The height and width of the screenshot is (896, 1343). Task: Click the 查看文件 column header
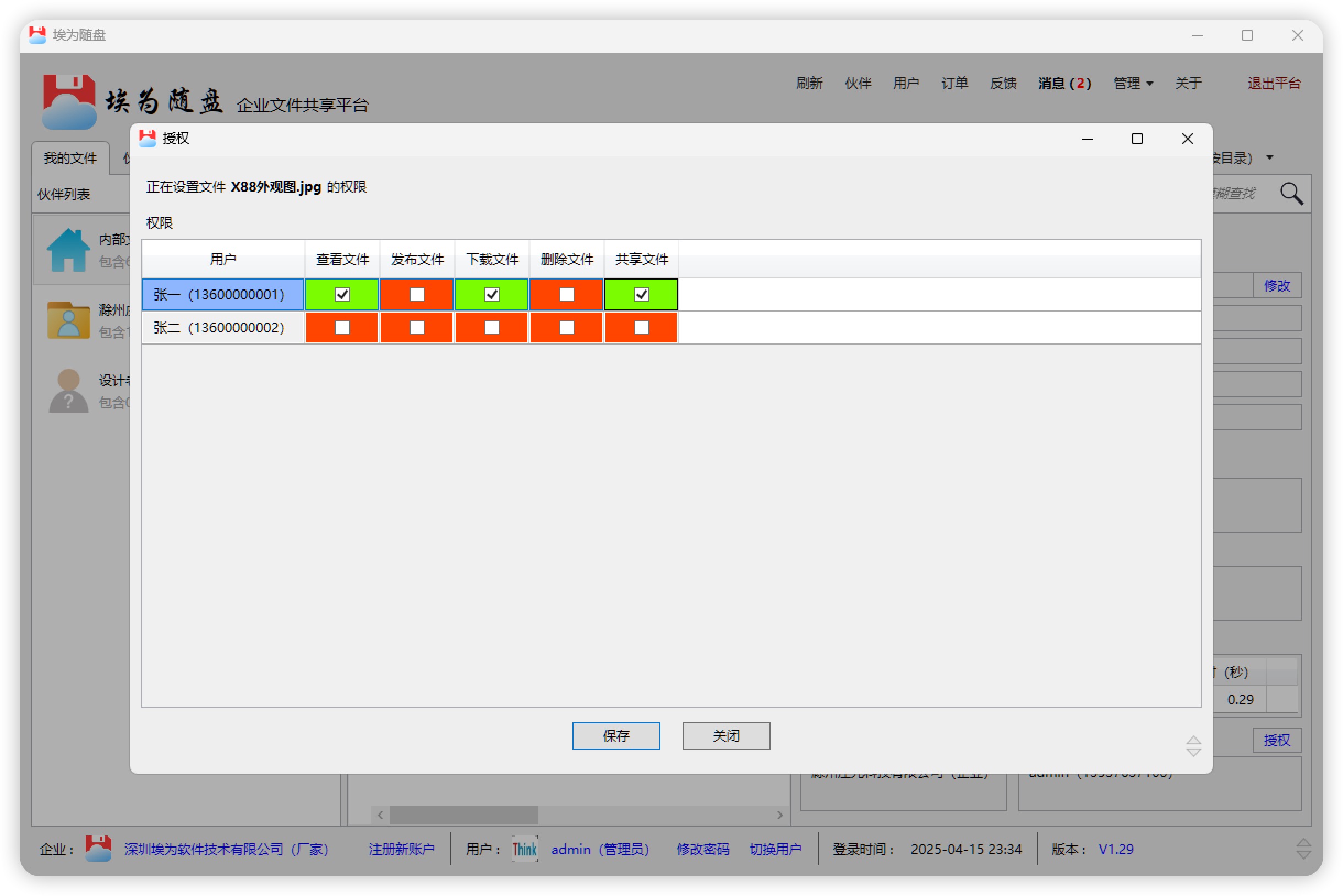tap(342, 259)
